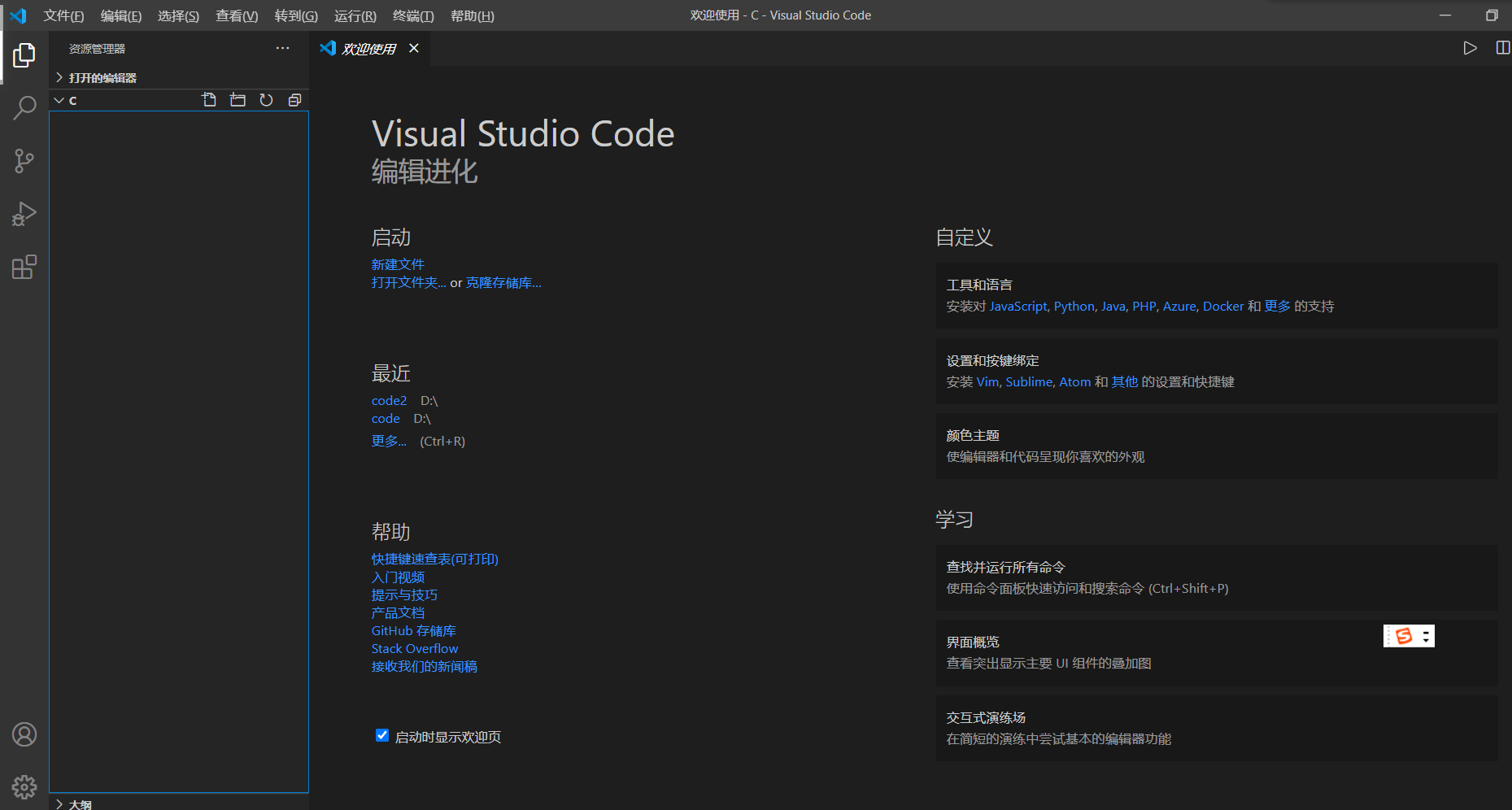Screen dimensions: 1512x810
Task: Click the Azure tools link
Action: tap(1179, 306)
